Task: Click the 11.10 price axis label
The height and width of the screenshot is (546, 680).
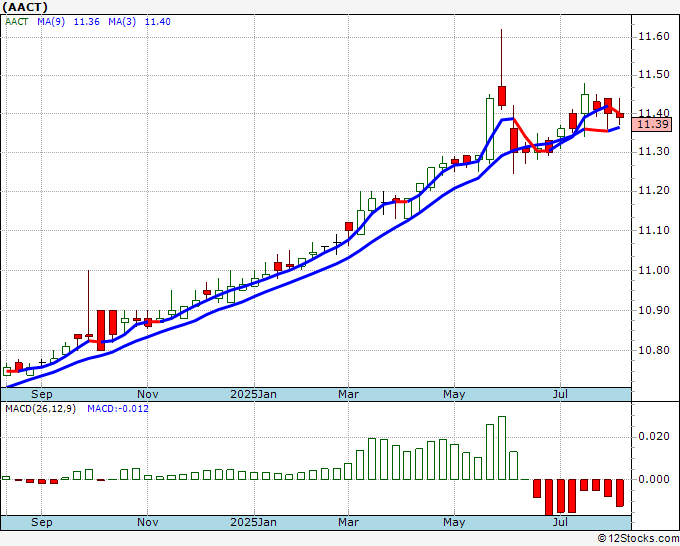Action: point(654,230)
